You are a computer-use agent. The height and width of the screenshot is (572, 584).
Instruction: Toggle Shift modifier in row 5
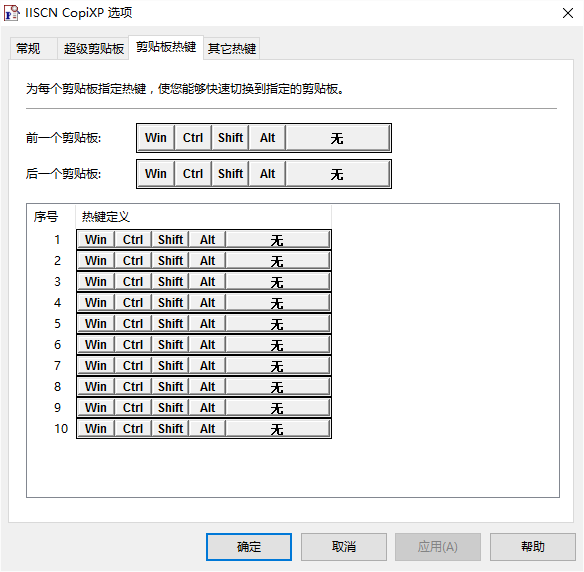click(170, 324)
